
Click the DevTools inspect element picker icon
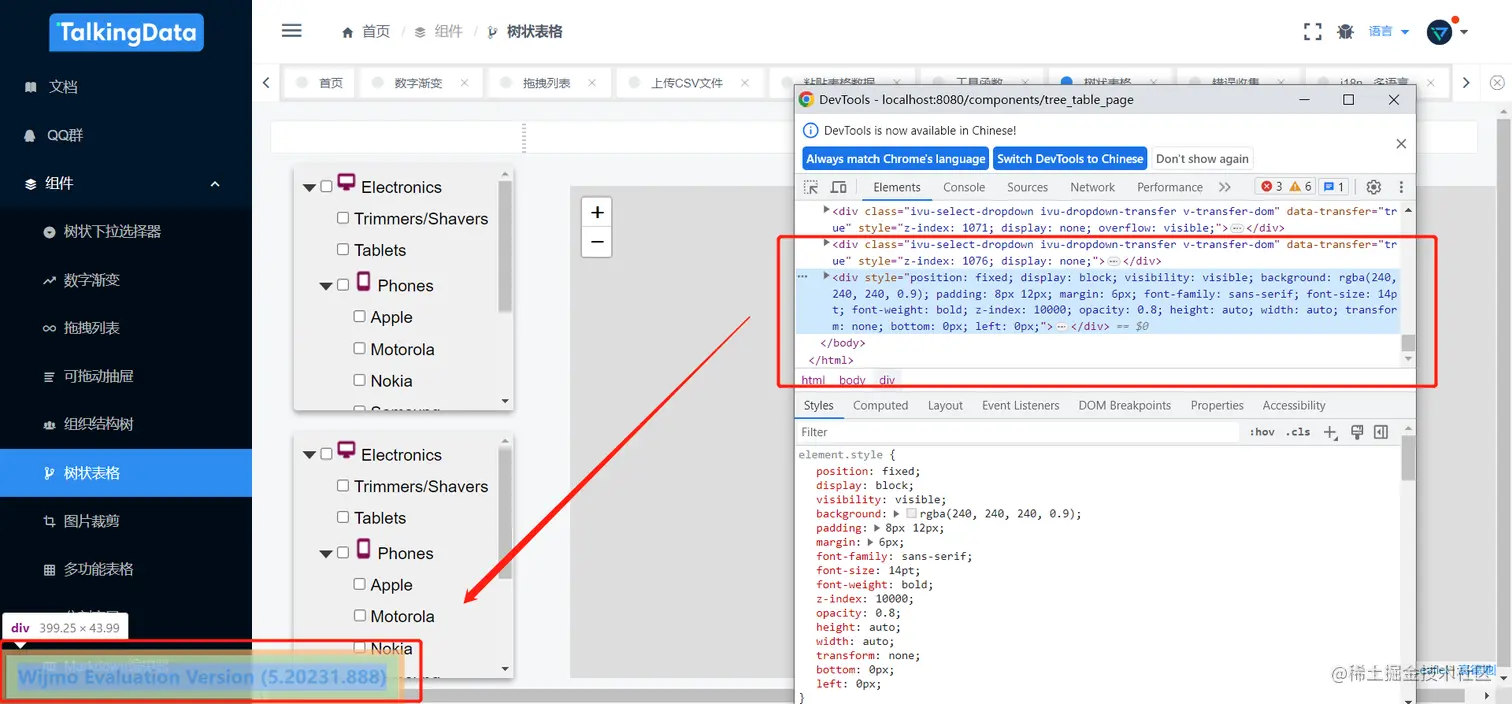811,187
